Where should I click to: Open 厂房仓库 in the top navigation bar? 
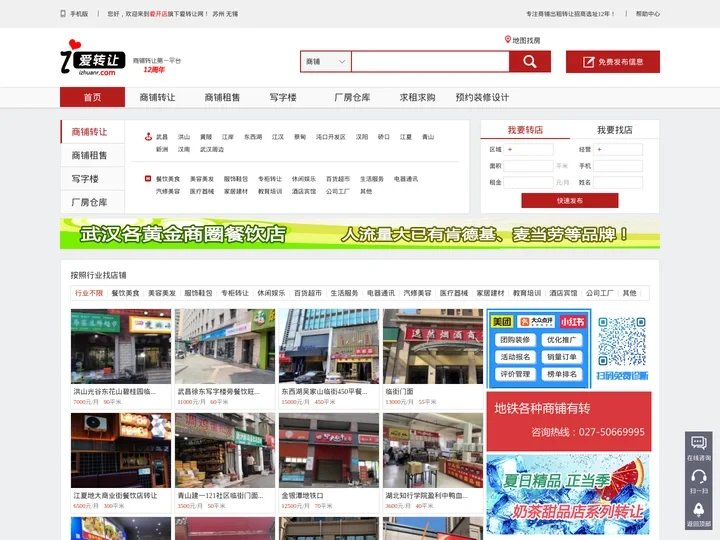coord(352,97)
